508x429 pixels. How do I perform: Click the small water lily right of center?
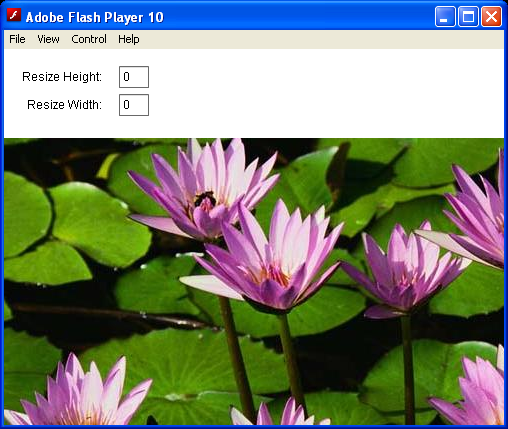coord(405,270)
